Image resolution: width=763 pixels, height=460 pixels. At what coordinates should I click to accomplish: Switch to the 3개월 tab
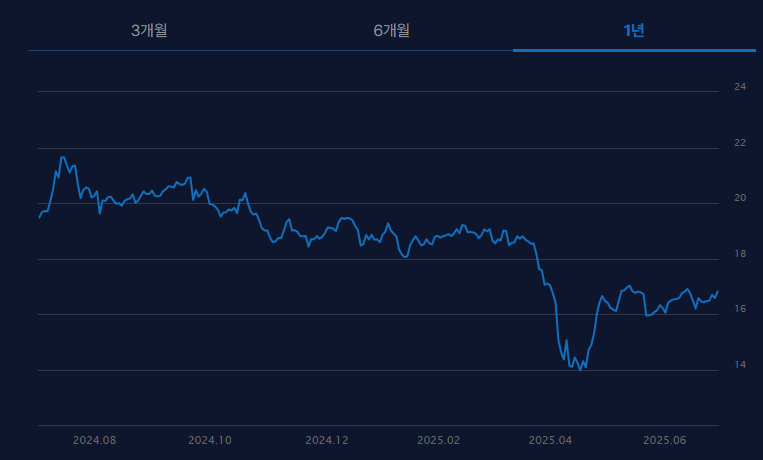point(149,30)
